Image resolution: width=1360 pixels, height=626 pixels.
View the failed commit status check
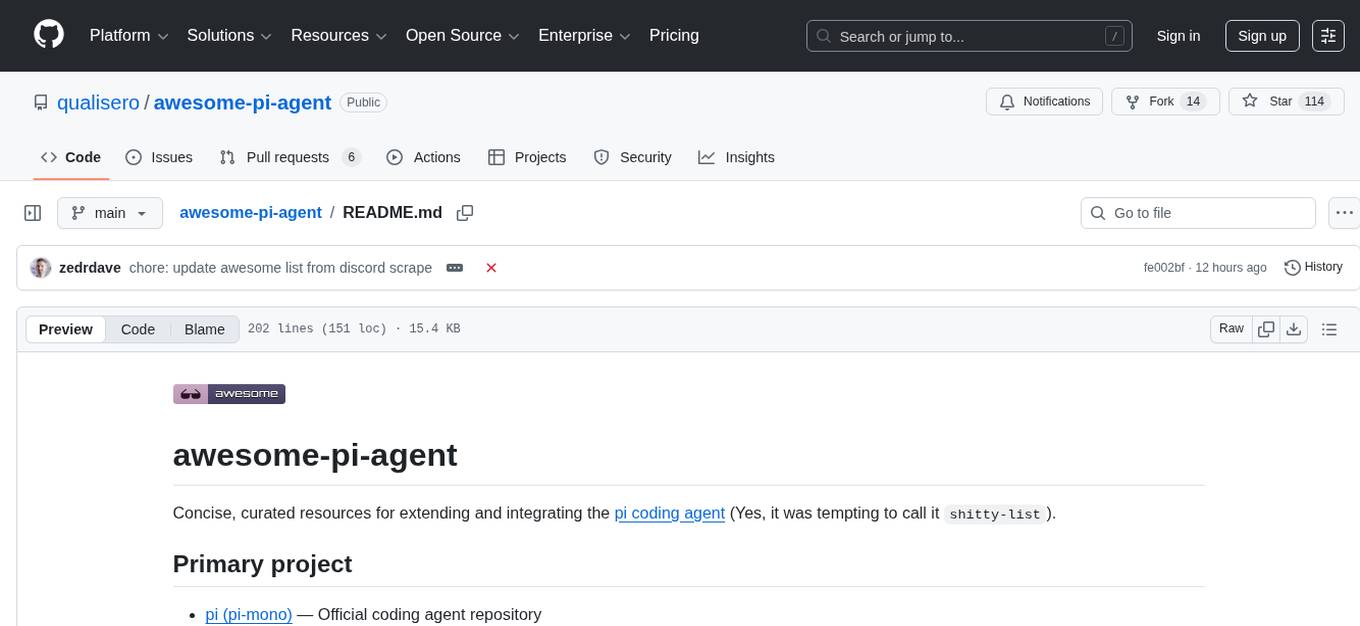coord(491,267)
